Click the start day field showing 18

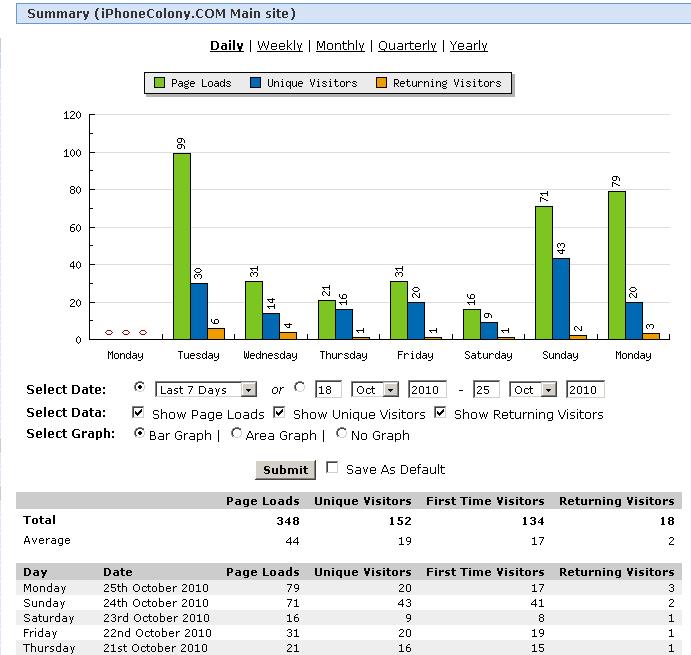coord(329,390)
